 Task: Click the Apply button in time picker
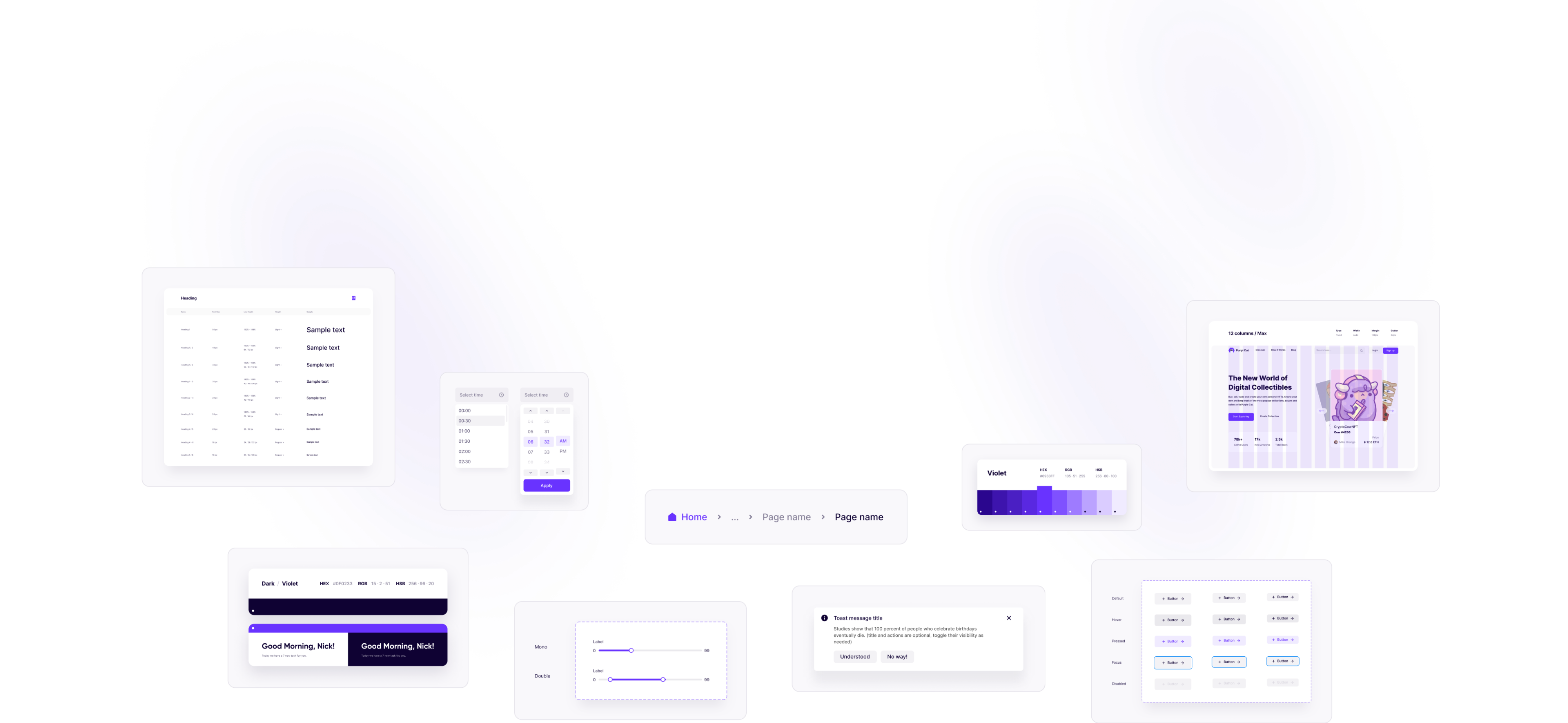coord(547,485)
